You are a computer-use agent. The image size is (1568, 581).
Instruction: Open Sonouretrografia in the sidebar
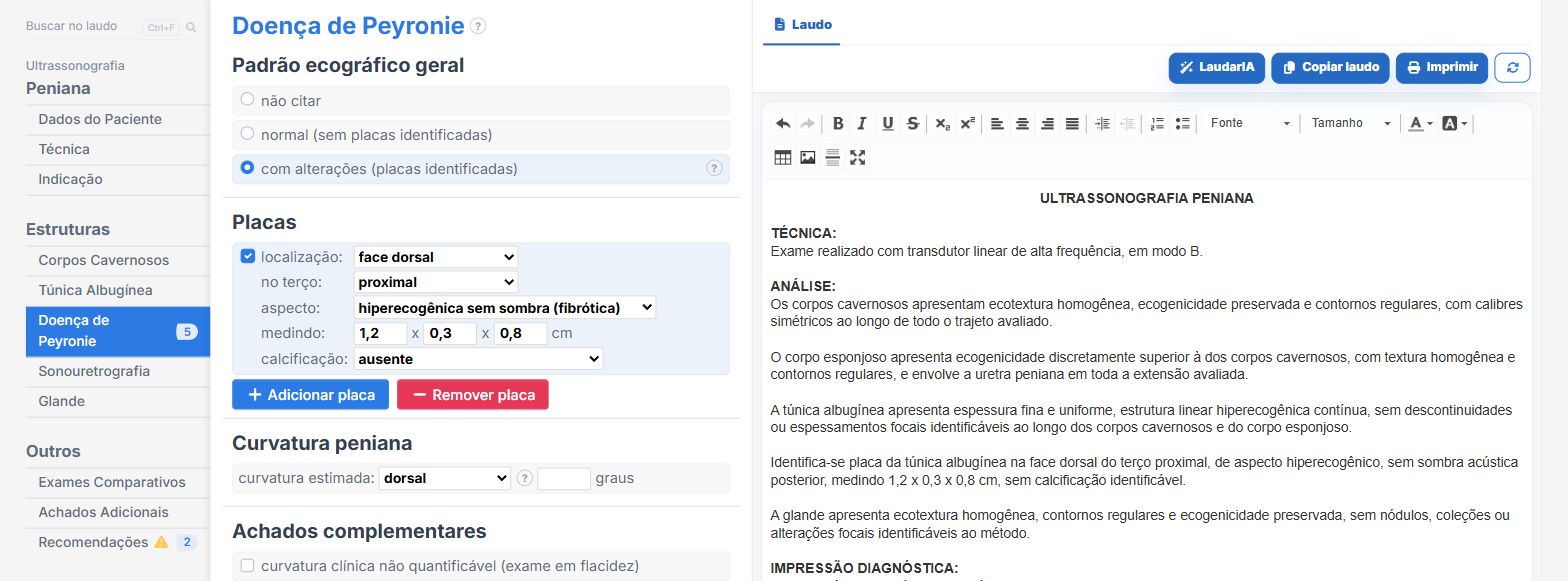(x=94, y=371)
